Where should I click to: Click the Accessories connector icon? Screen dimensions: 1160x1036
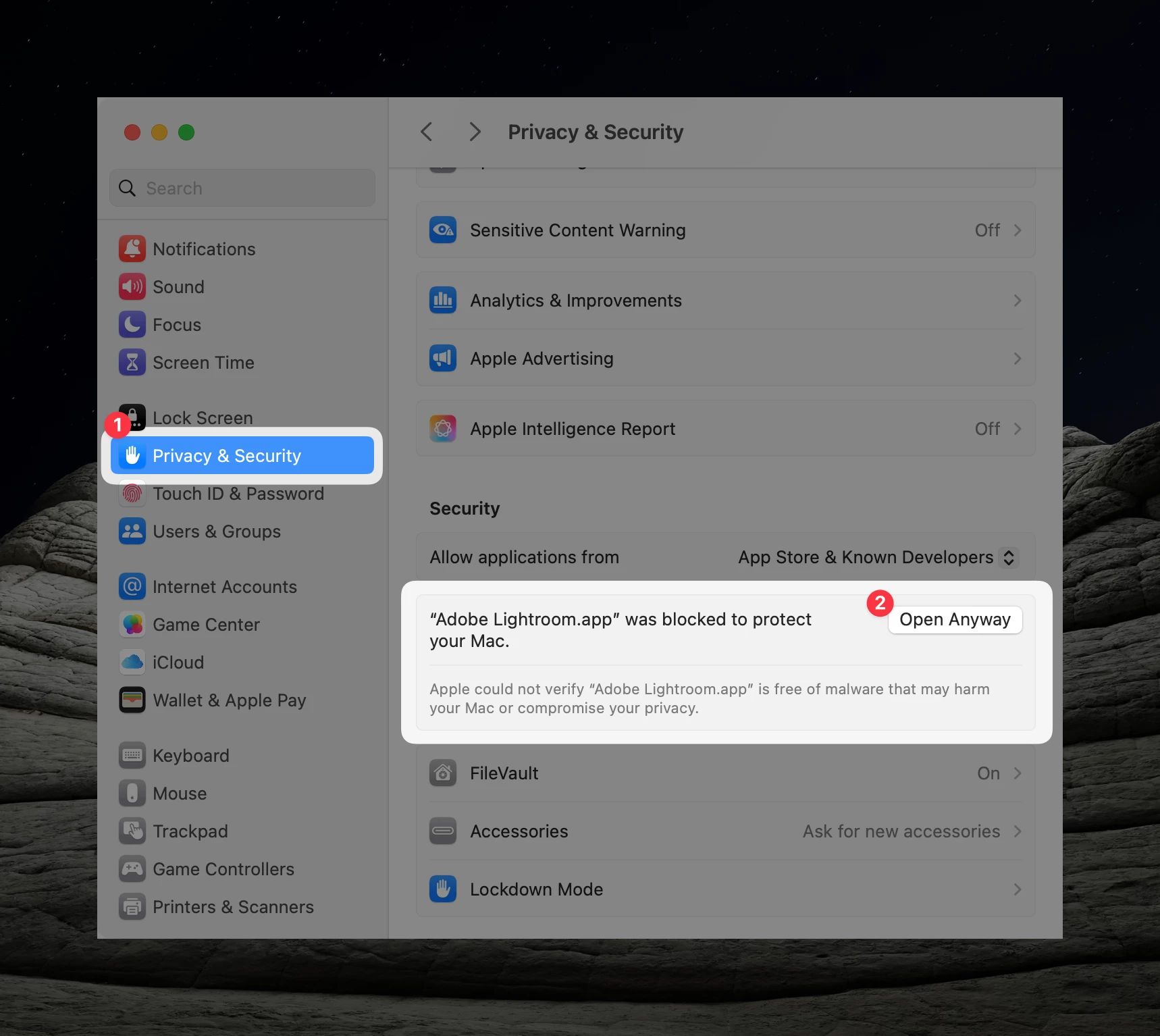pyautogui.click(x=443, y=831)
